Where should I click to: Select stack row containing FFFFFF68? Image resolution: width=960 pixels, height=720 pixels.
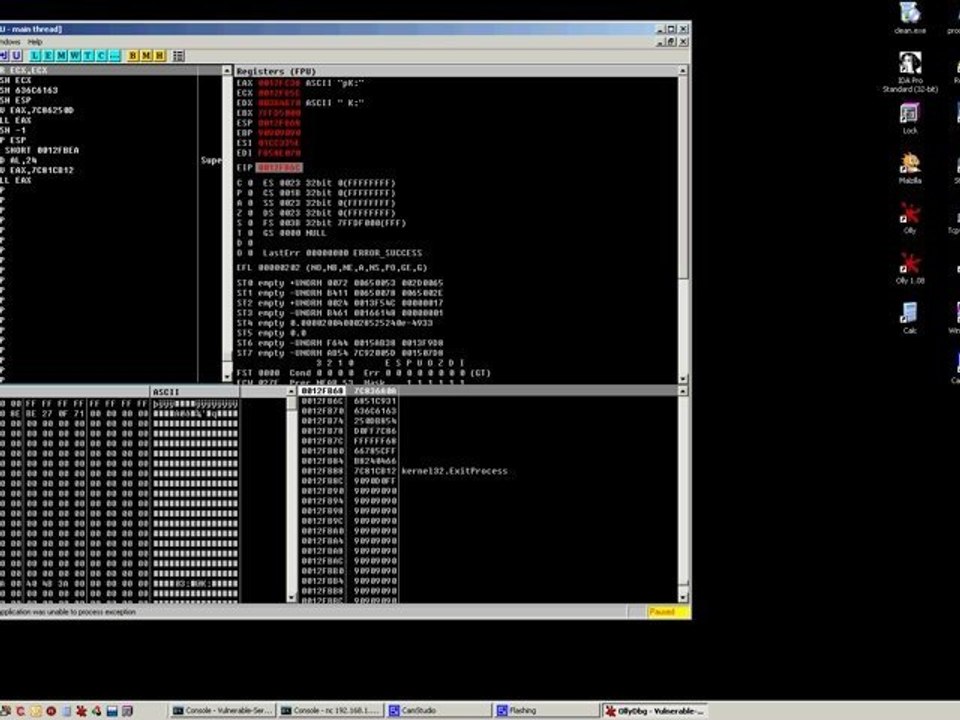point(490,441)
